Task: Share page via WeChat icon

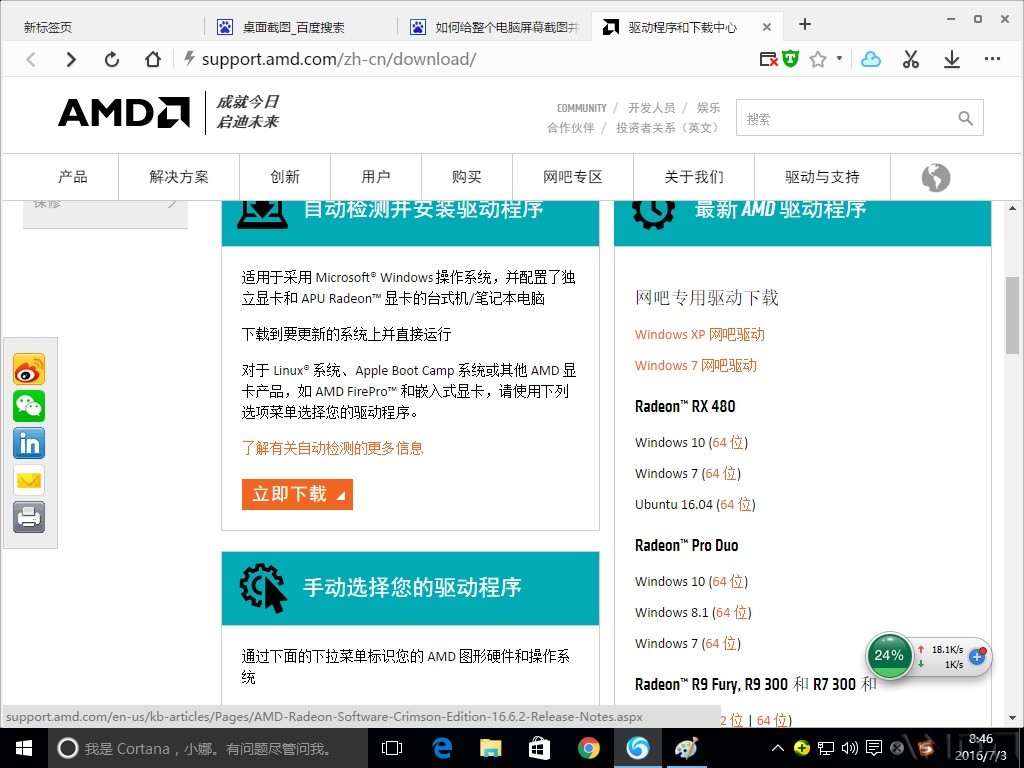Action: click(29, 406)
